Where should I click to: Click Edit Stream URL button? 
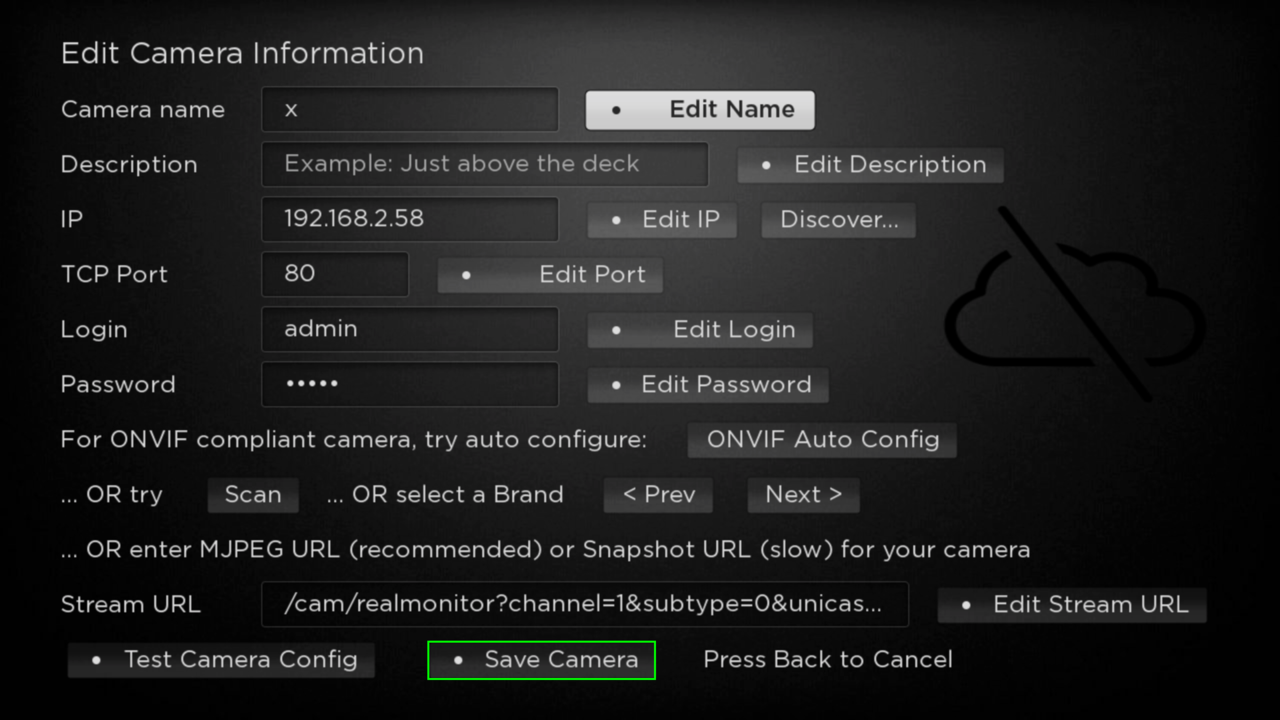[x=1072, y=605]
